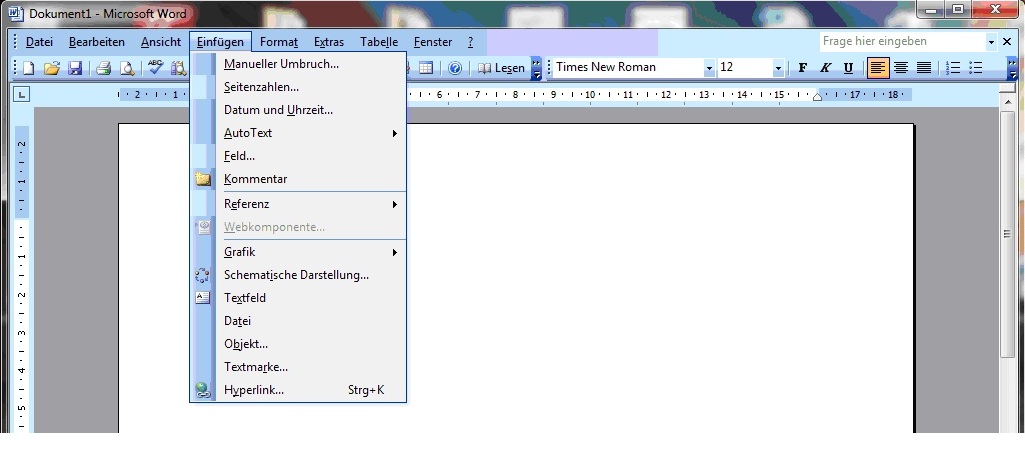The image size is (1025, 460).
Task: Open Word Help question mark icon
Action: [x=455, y=68]
